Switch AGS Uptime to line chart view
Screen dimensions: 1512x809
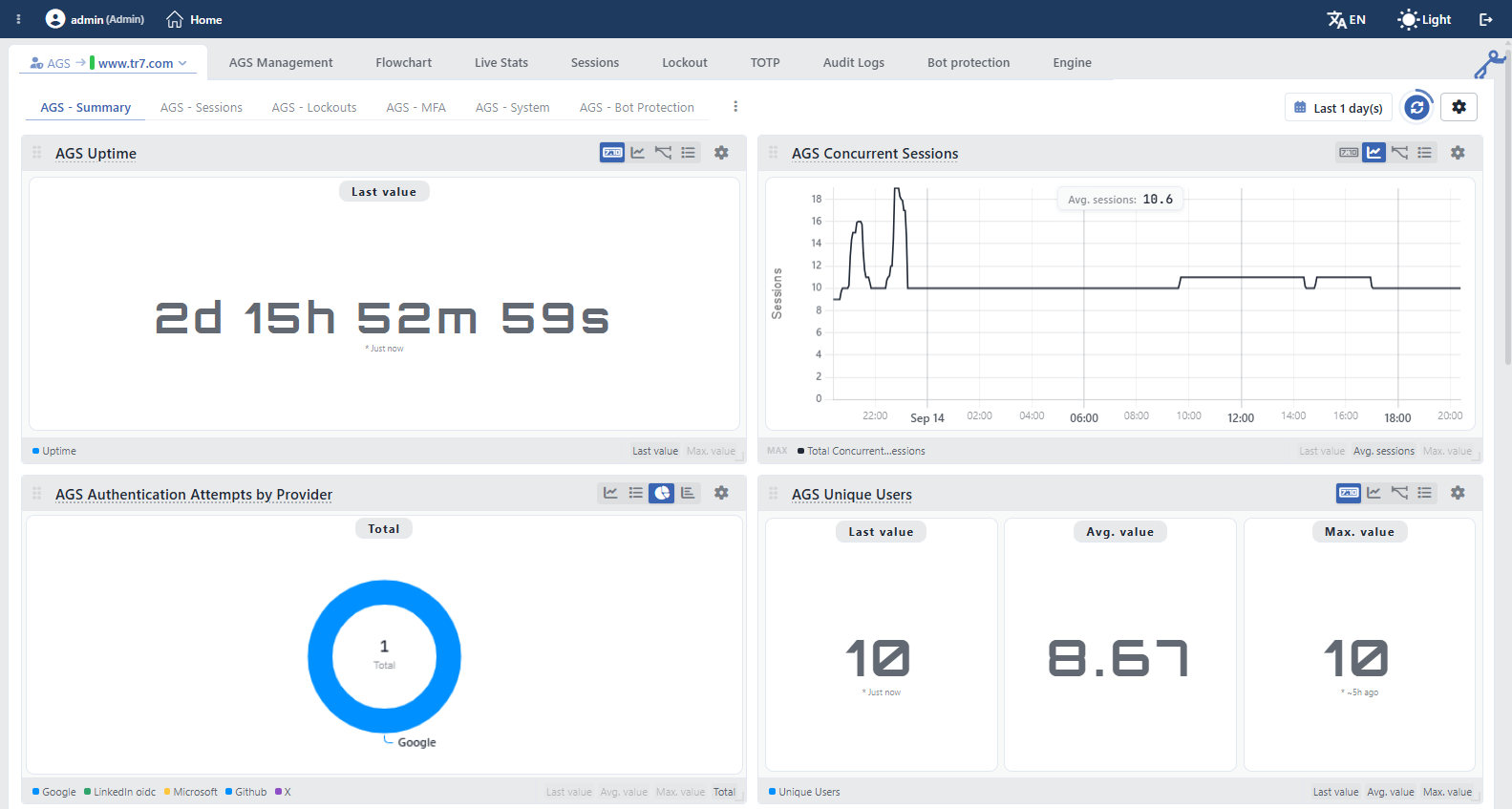click(x=637, y=152)
